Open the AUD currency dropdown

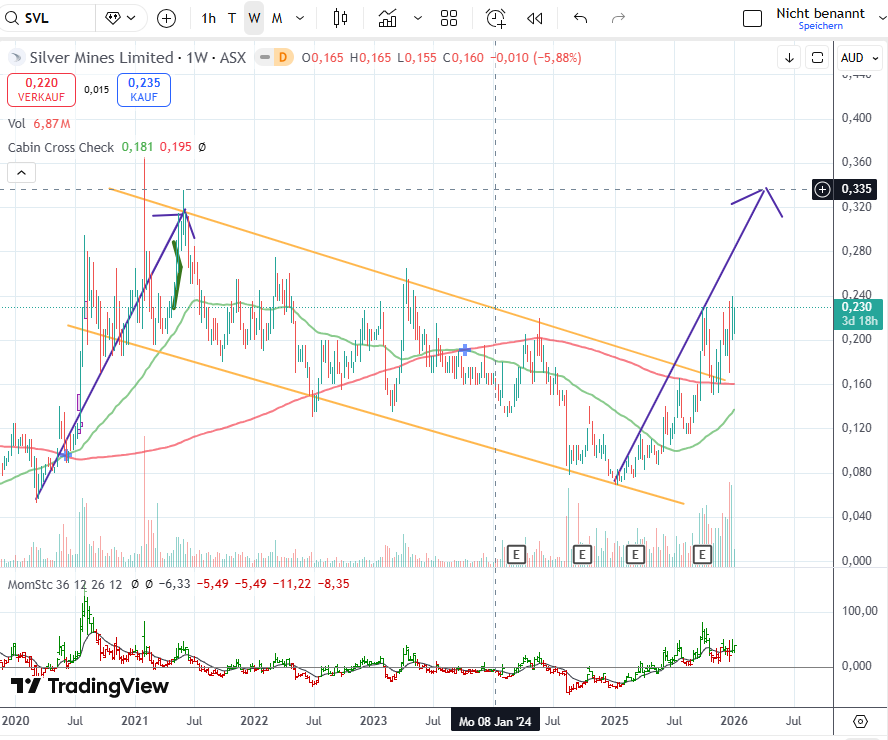pyautogui.click(x=859, y=58)
